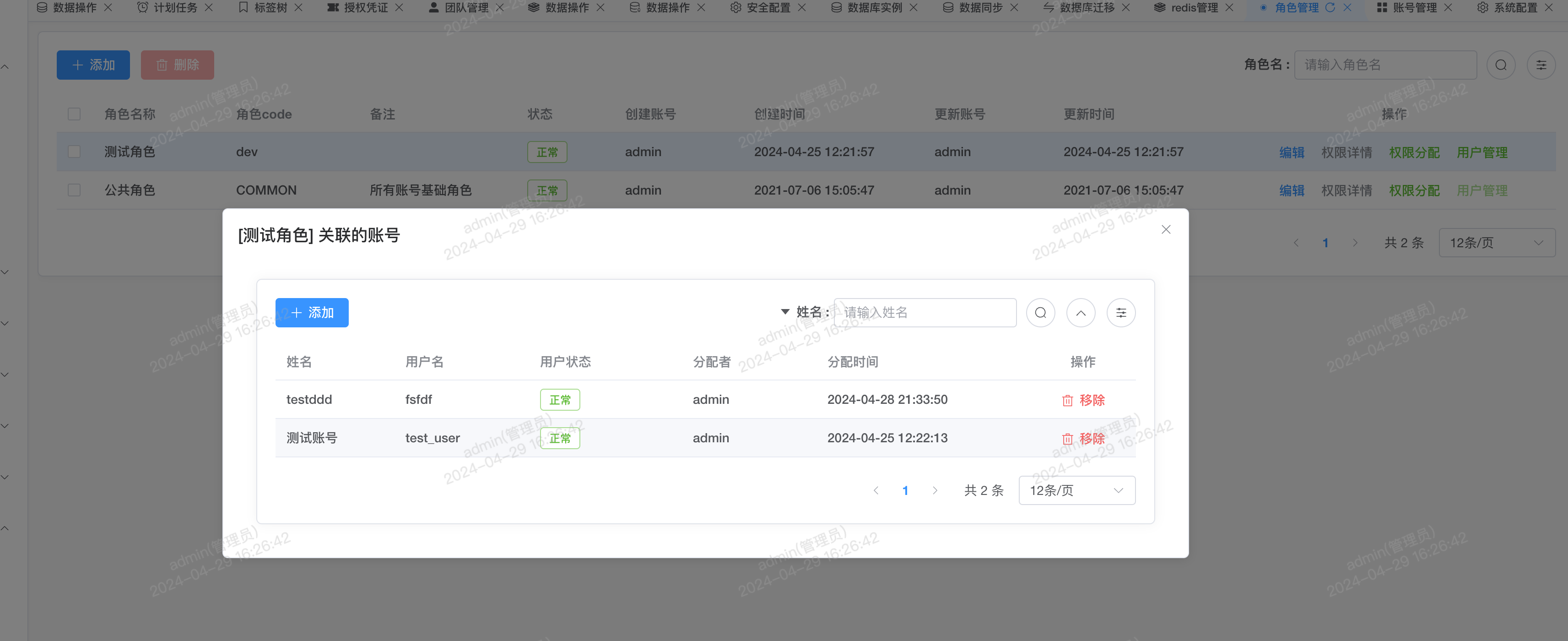Switch to the 账号管理 tab
Screen dimensions: 1568x641
tap(1415, 7)
